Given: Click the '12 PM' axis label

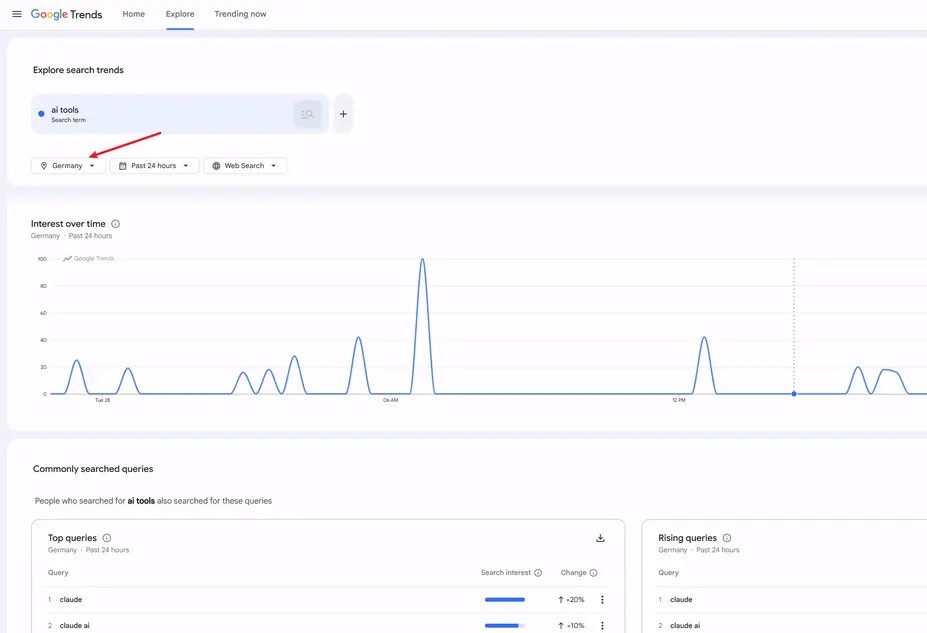Looking at the screenshot, I should click(x=679, y=400).
